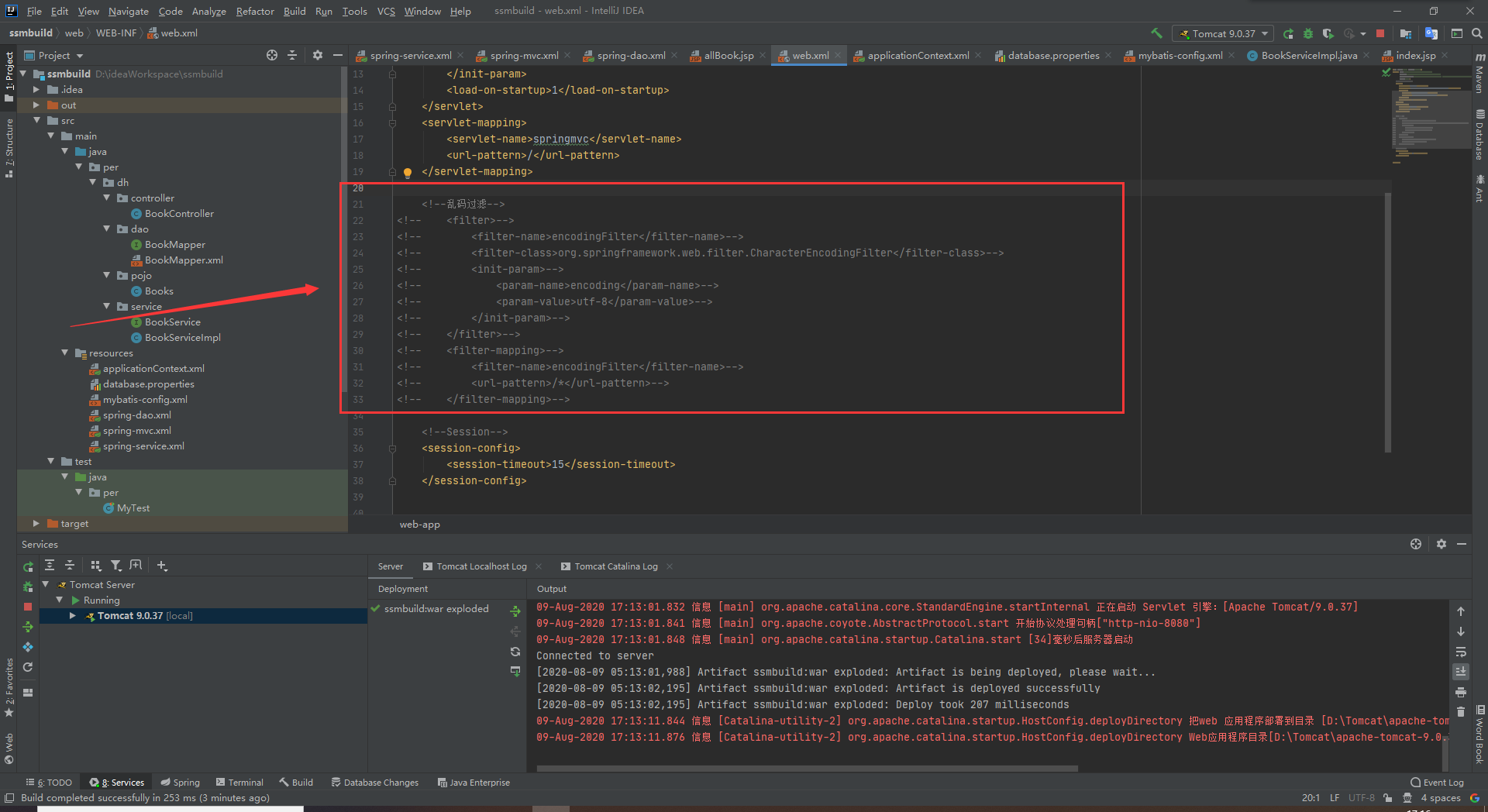Screen dimensions: 1488x812
Task: Open Search Everywhere with the magnifier icon
Action: 1476,33
